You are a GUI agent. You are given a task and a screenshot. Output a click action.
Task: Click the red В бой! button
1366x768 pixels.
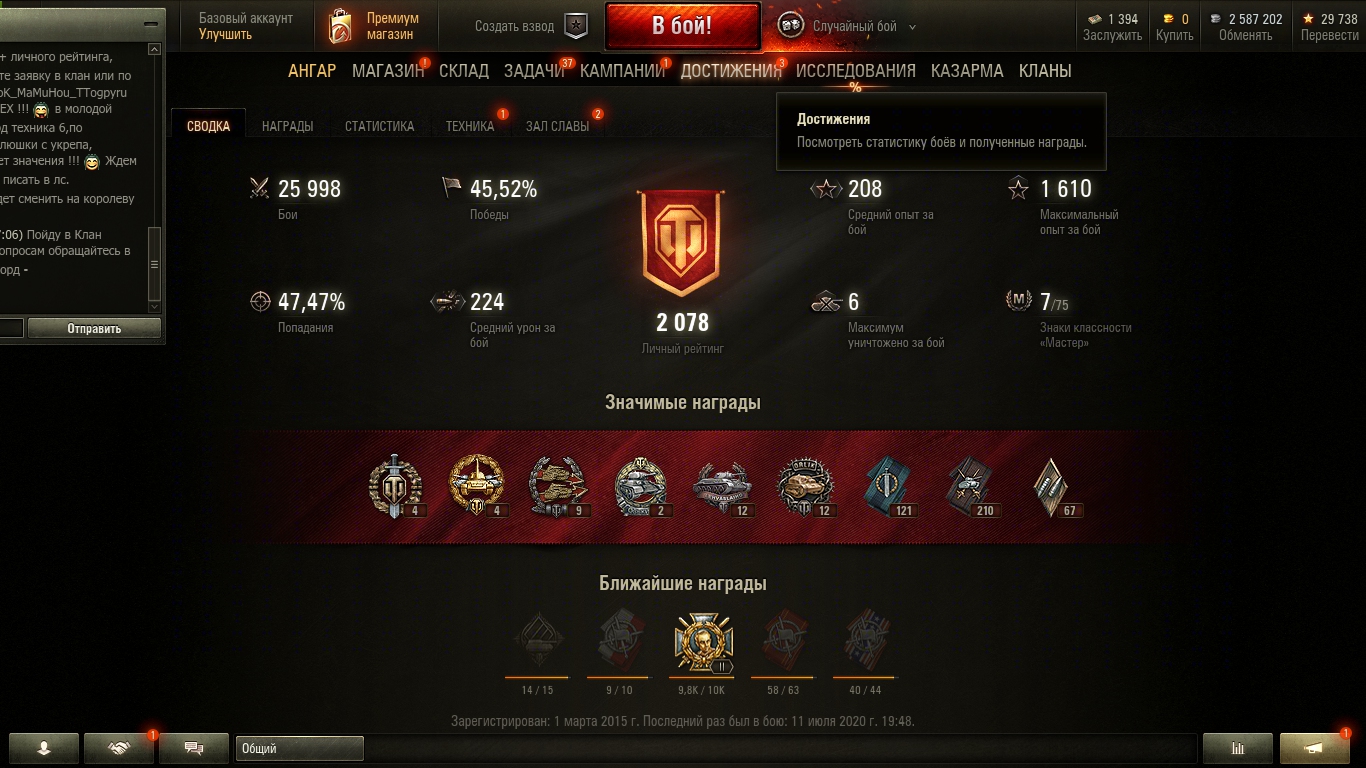coord(682,27)
